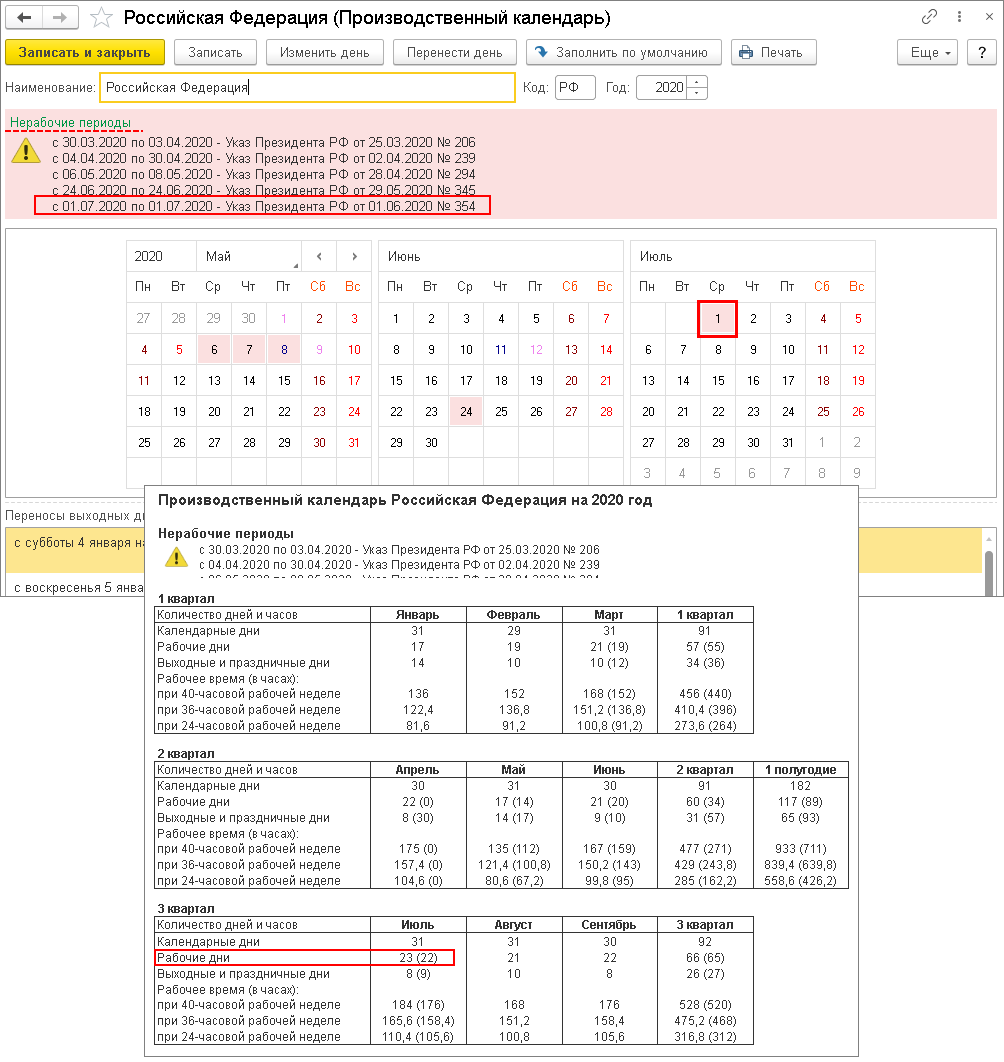Select July 31 in calendar

788,442
